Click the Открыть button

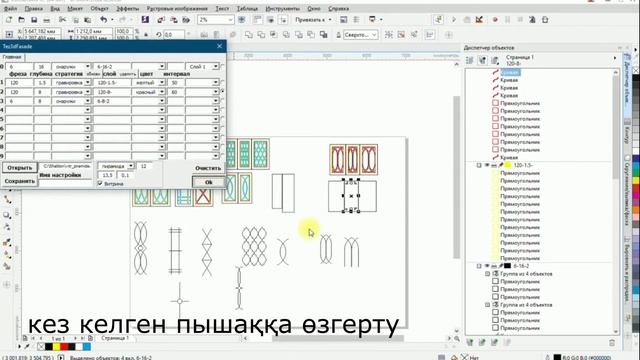19,168
